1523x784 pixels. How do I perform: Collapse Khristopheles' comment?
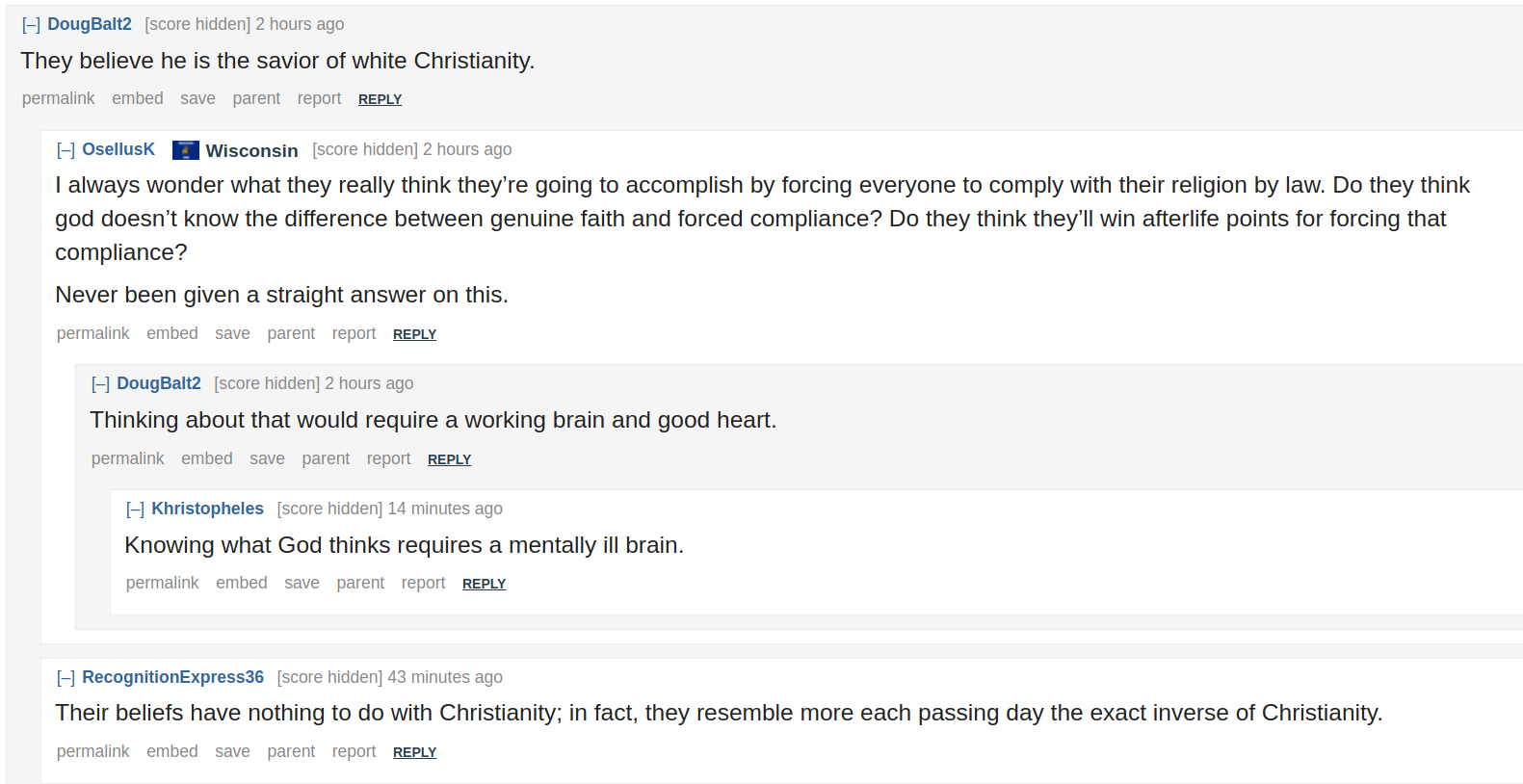click(135, 510)
